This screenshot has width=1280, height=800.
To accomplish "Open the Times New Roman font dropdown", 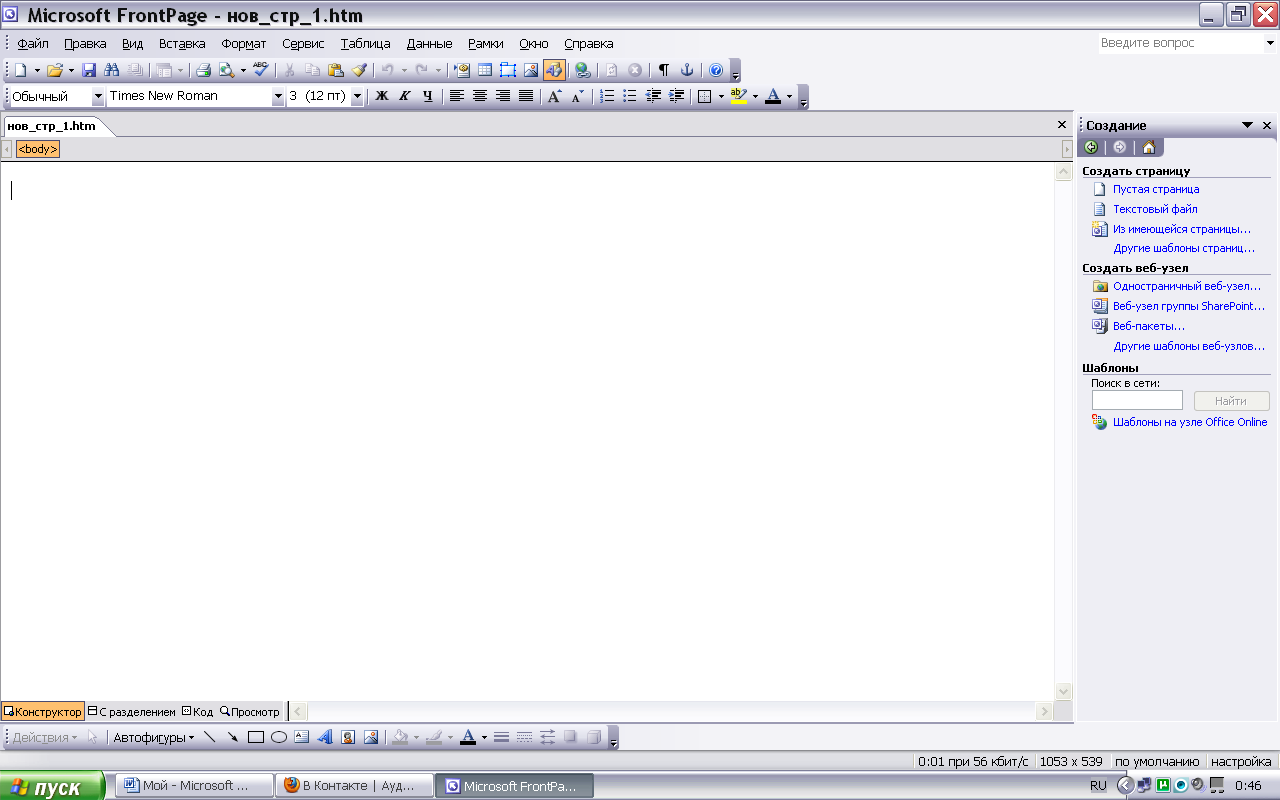I will [278, 96].
